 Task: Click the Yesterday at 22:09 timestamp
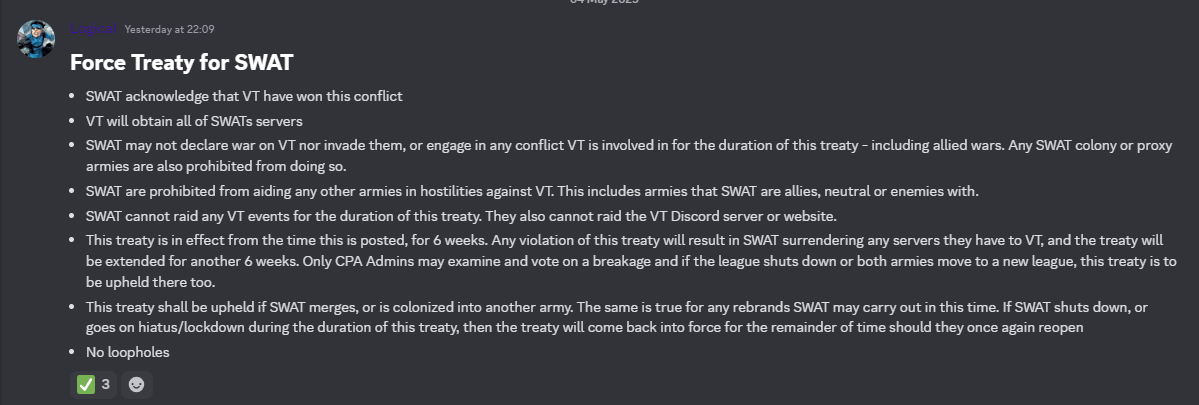[169, 30]
